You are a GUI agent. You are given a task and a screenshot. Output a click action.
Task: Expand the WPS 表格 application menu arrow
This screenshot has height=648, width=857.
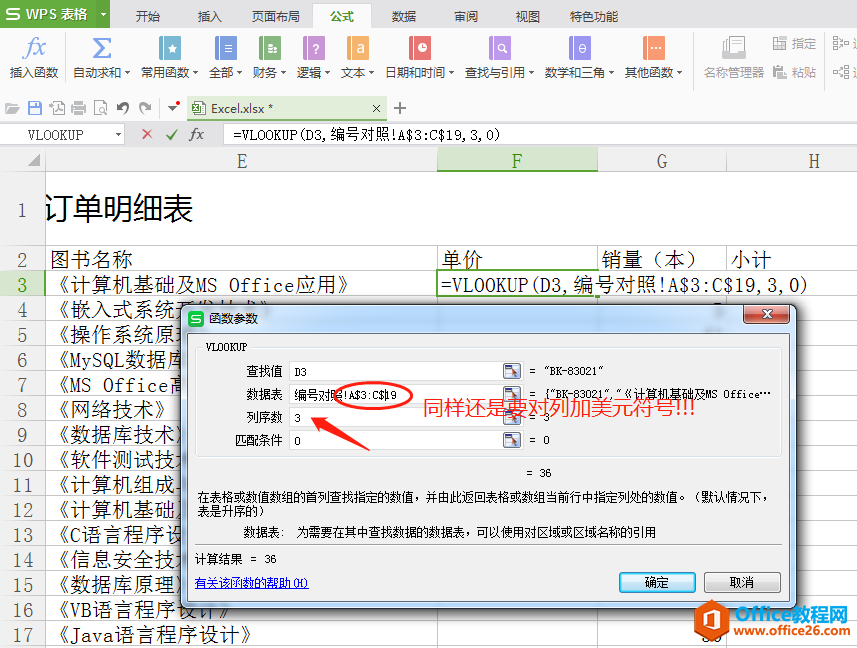click(103, 14)
